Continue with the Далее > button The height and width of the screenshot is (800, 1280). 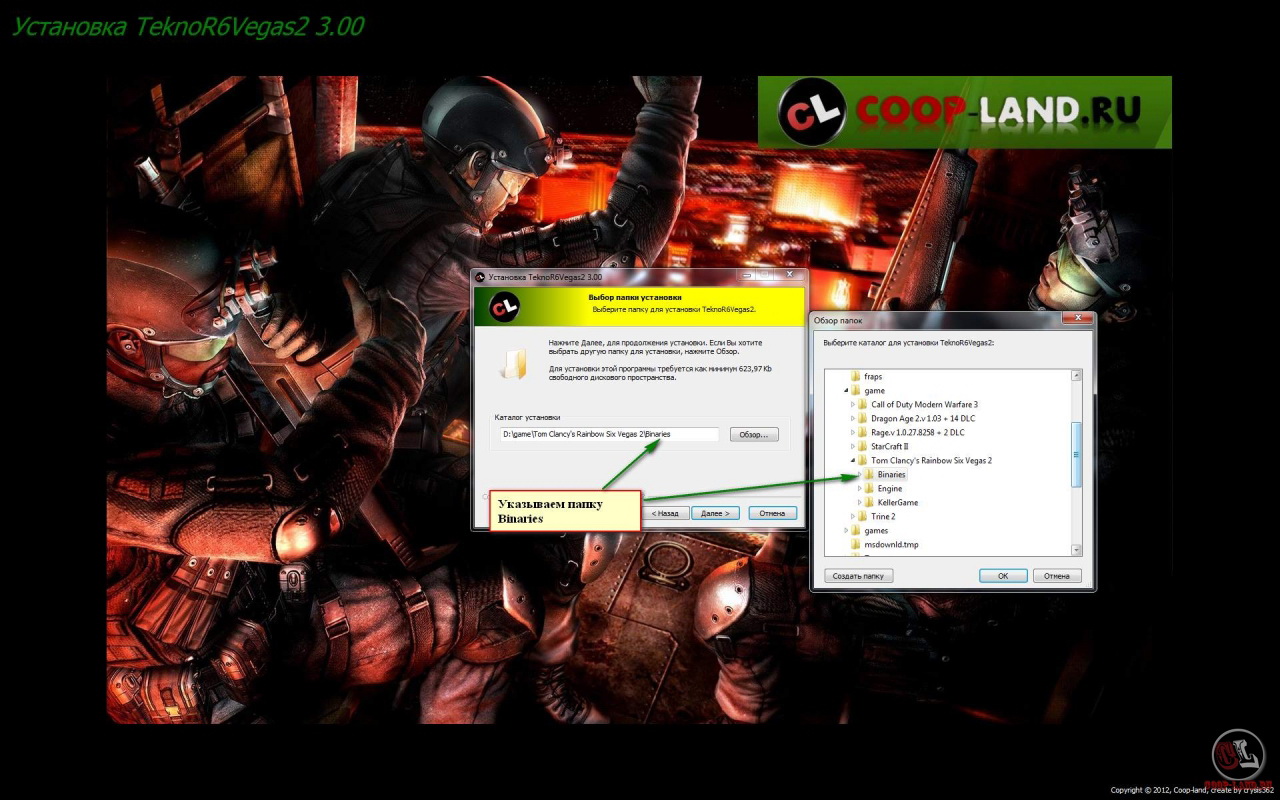point(714,513)
